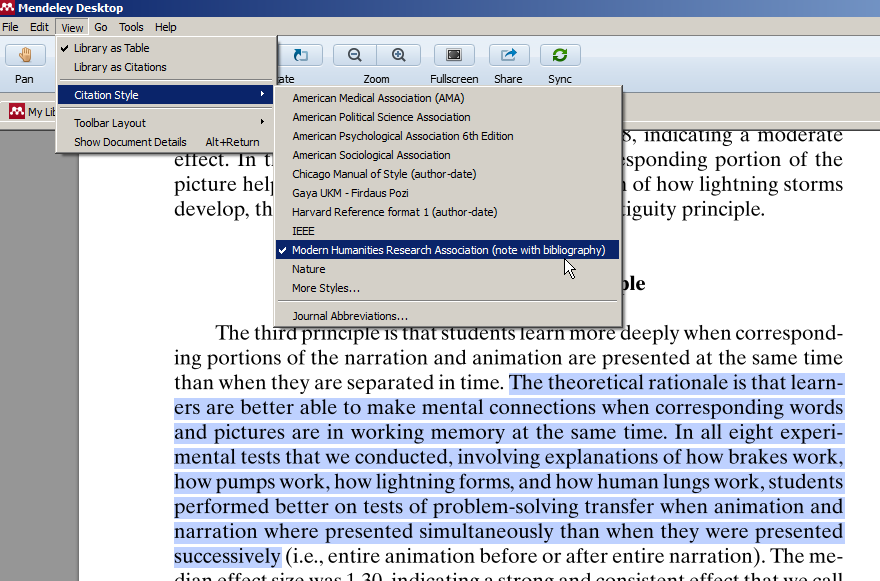The width and height of the screenshot is (880, 581).
Task: Open the Help menu
Action: pyautogui.click(x=166, y=27)
